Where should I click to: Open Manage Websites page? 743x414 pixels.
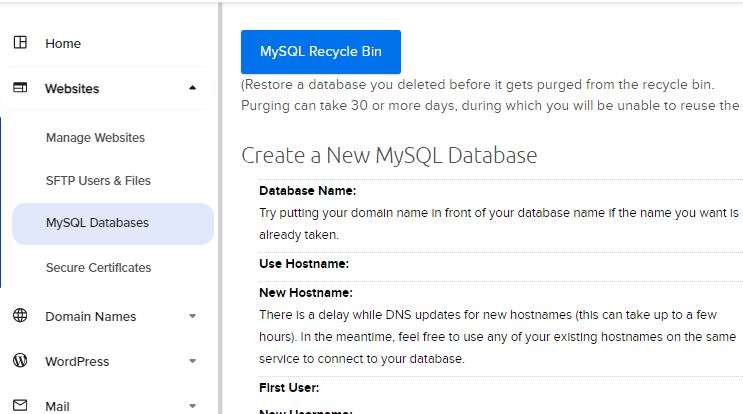point(95,138)
